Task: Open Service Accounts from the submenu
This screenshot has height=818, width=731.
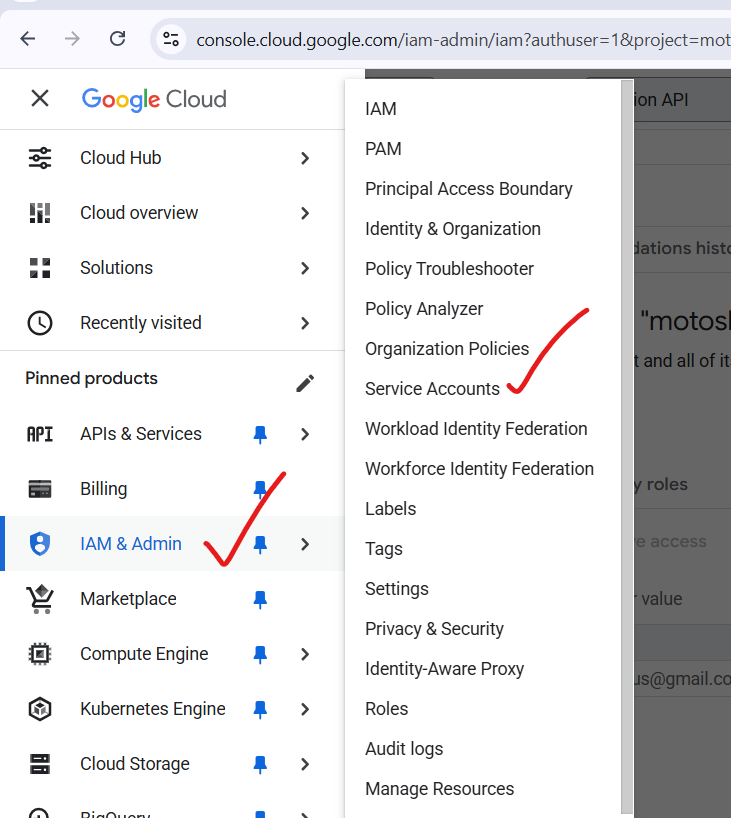Action: 432,389
